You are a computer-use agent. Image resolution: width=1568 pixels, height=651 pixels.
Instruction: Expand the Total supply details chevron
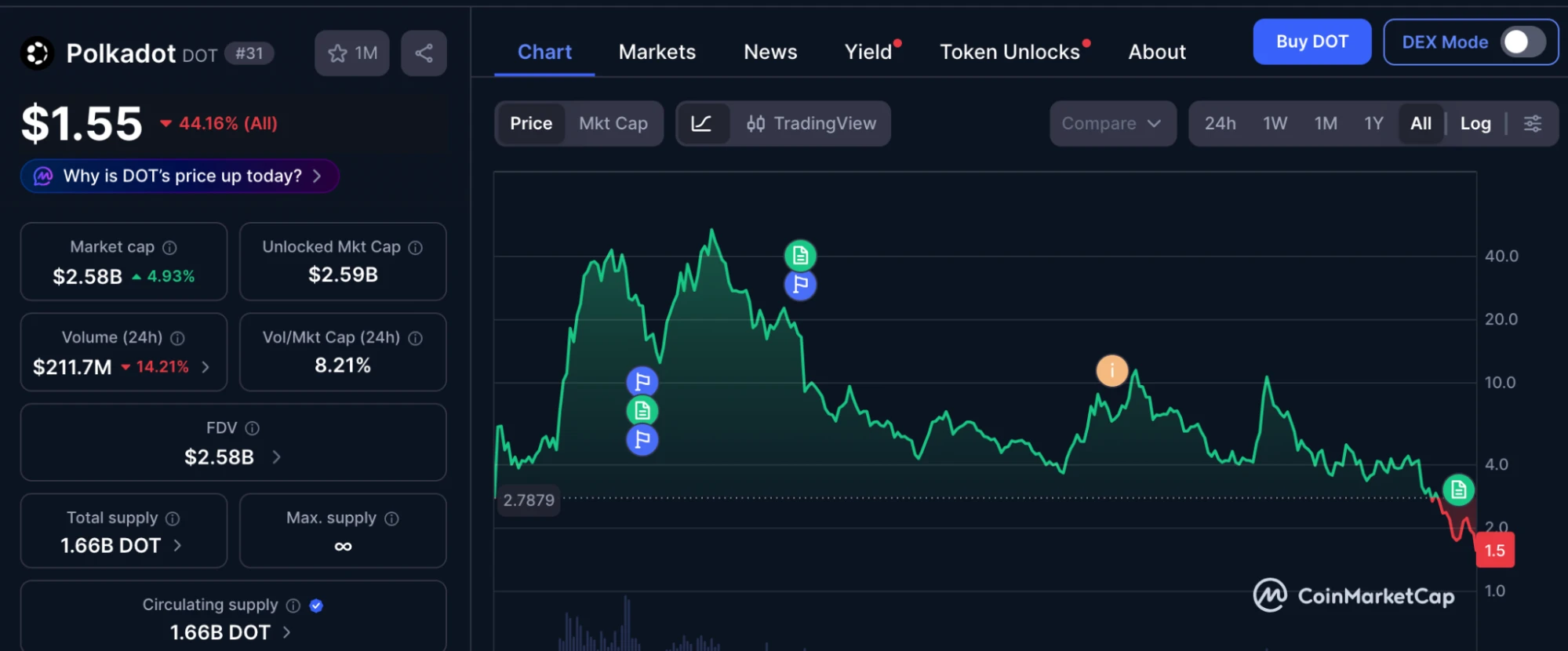(x=177, y=545)
